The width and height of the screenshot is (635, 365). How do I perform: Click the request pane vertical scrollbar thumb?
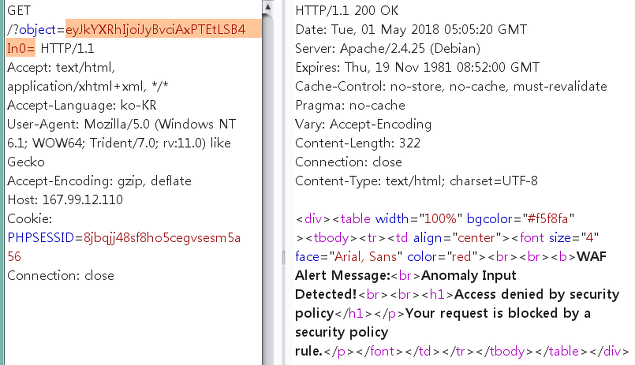pyautogui.click(x=268, y=189)
